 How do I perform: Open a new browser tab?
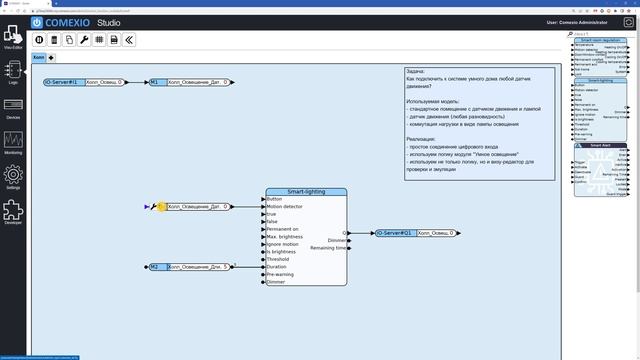click(56, 3)
